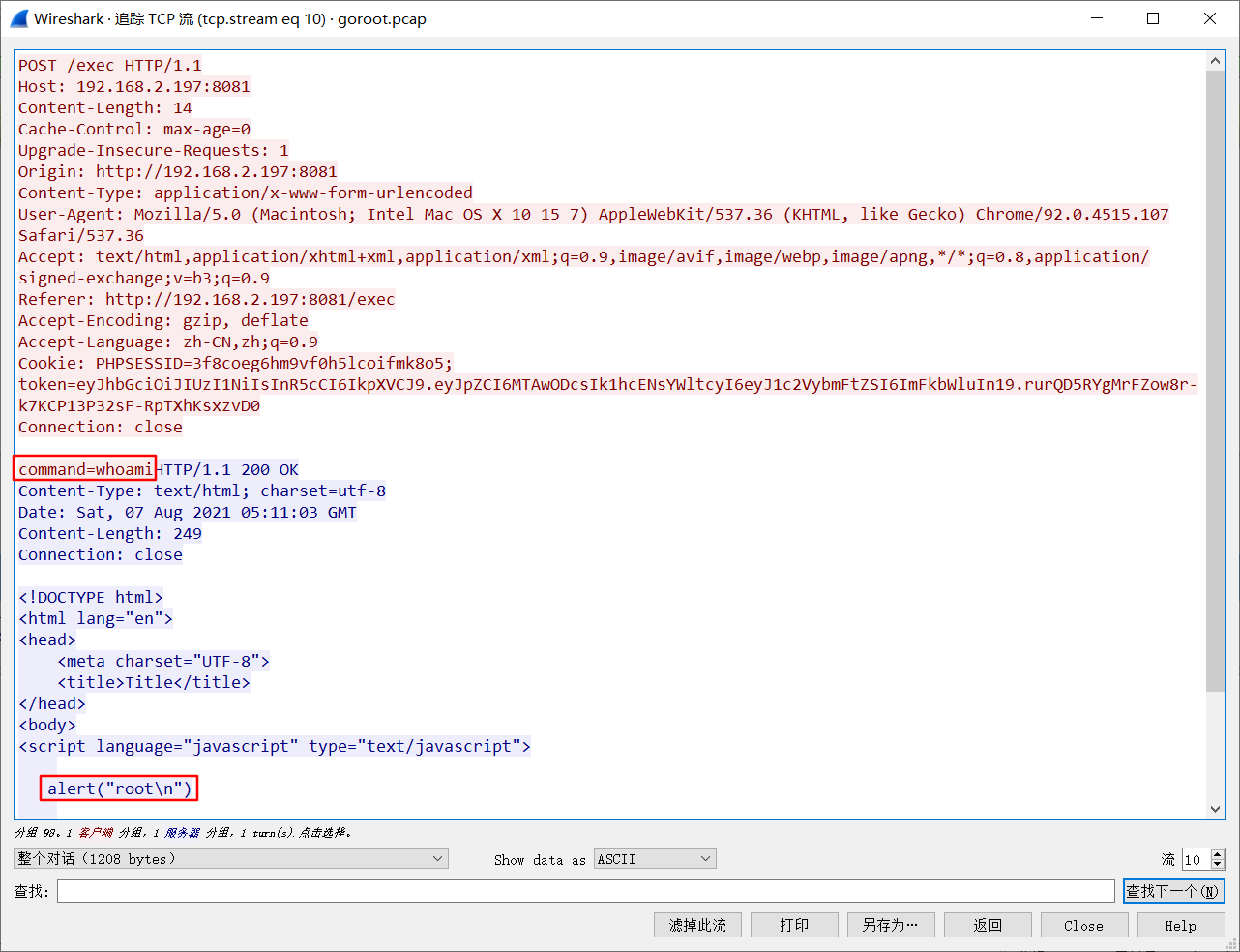Click the Wireshark shark fin title icon
Image resolution: width=1240 pixels, height=952 pixels.
[19, 18]
